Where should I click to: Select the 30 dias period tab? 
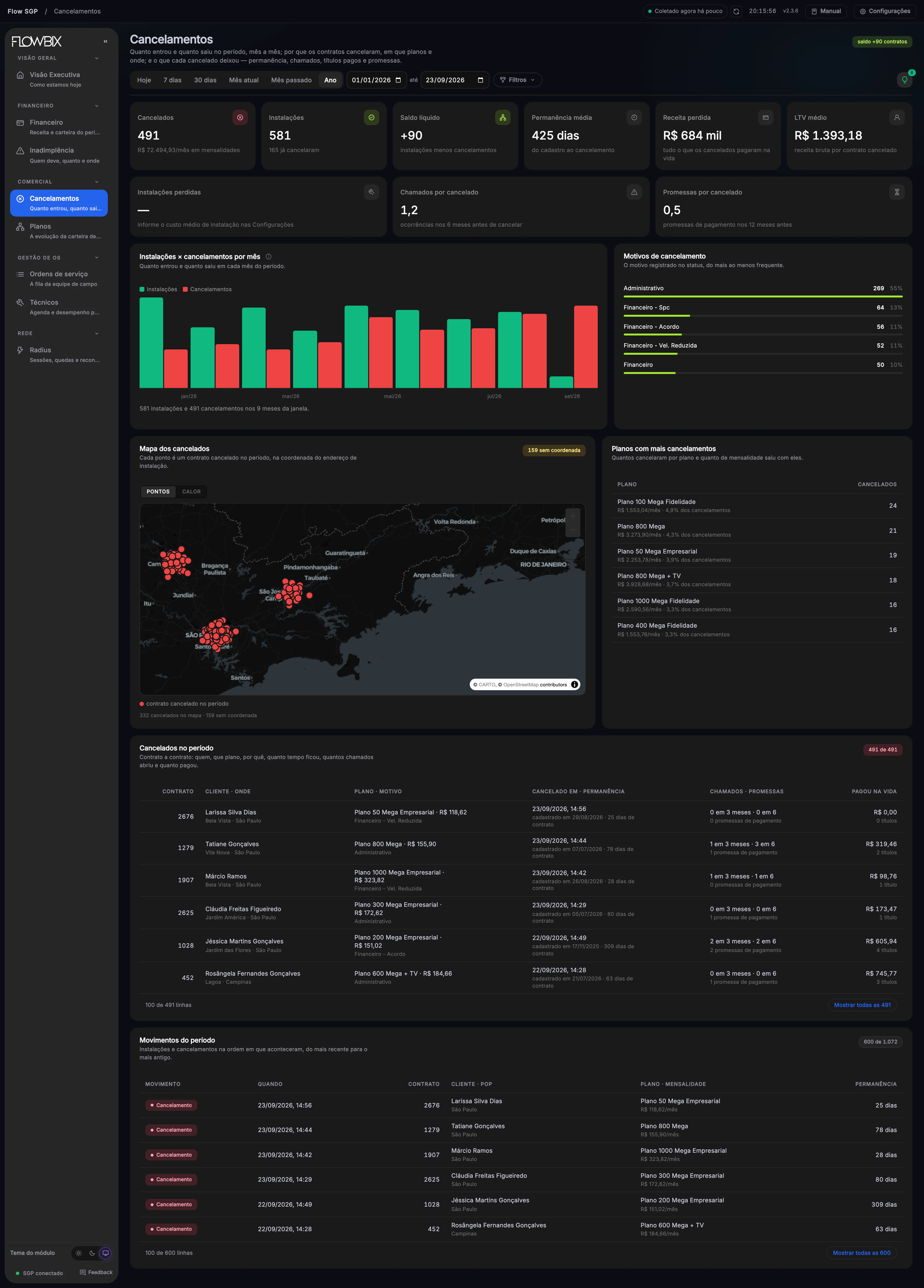(205, 80)
